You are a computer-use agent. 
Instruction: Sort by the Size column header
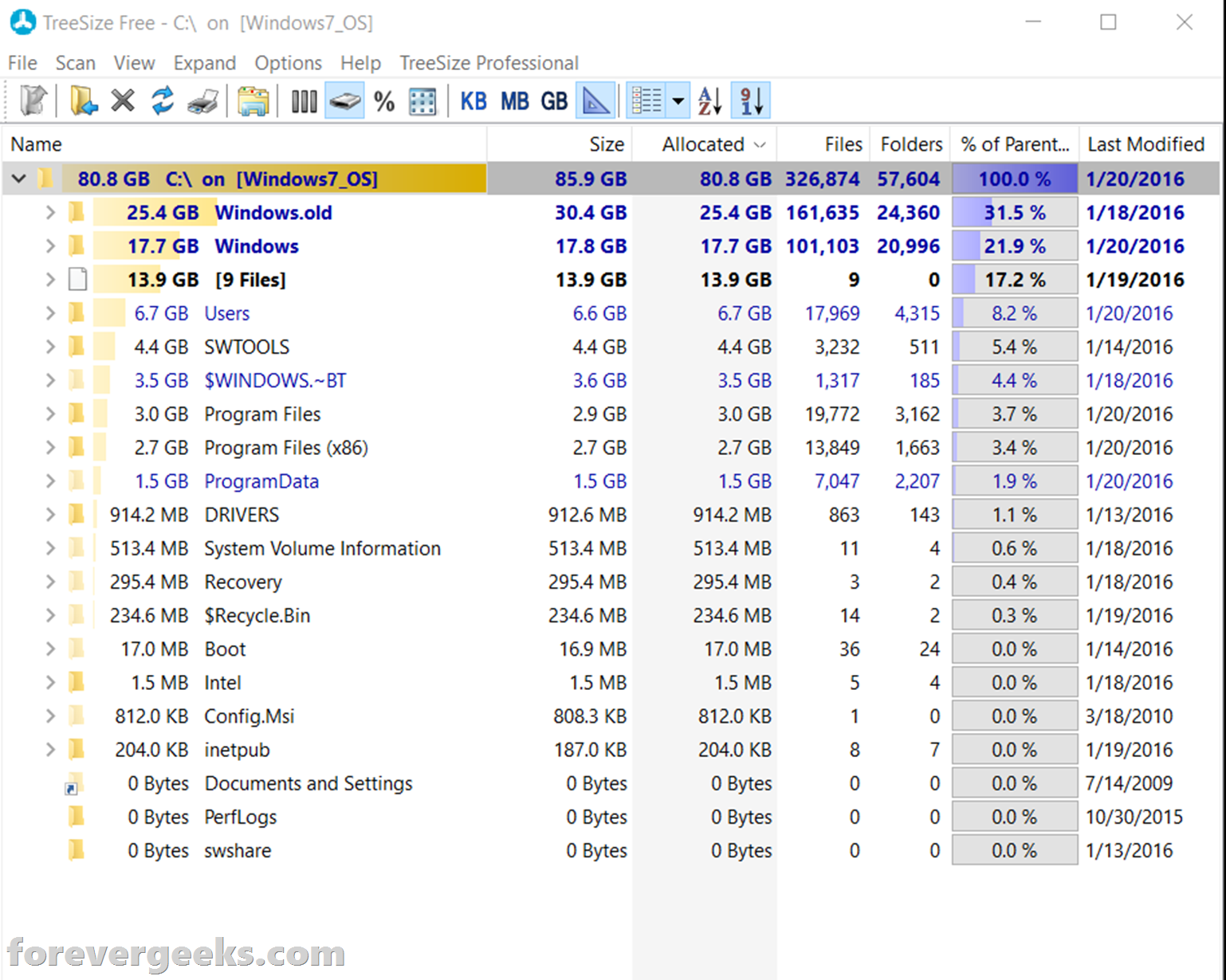[x=560, y=144]
